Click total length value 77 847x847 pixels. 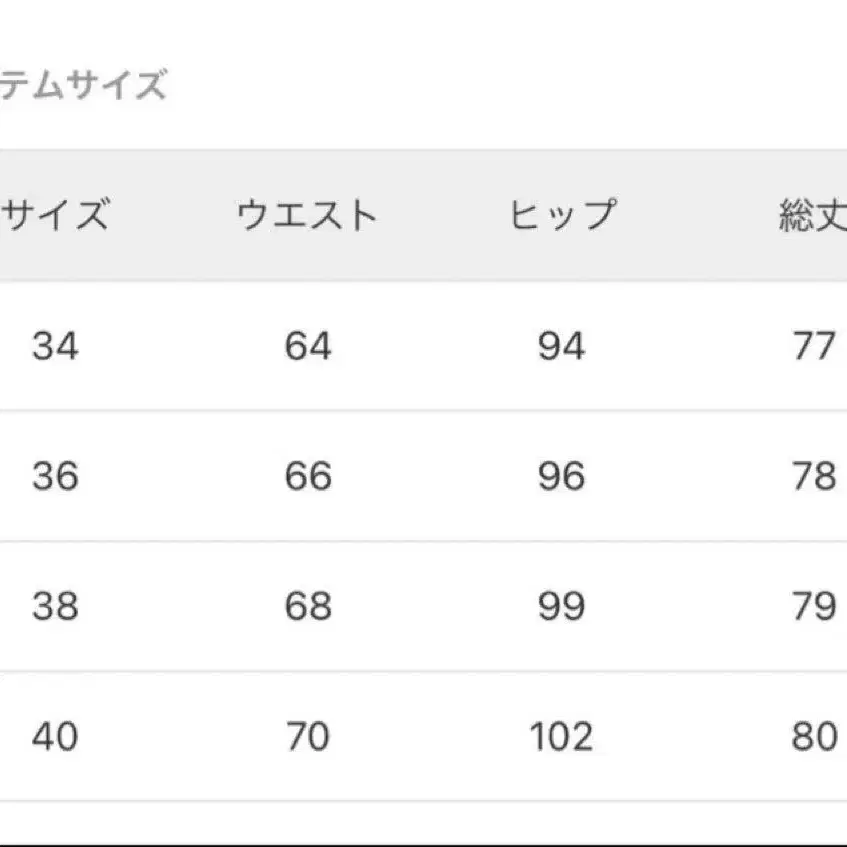coord(812,346)
